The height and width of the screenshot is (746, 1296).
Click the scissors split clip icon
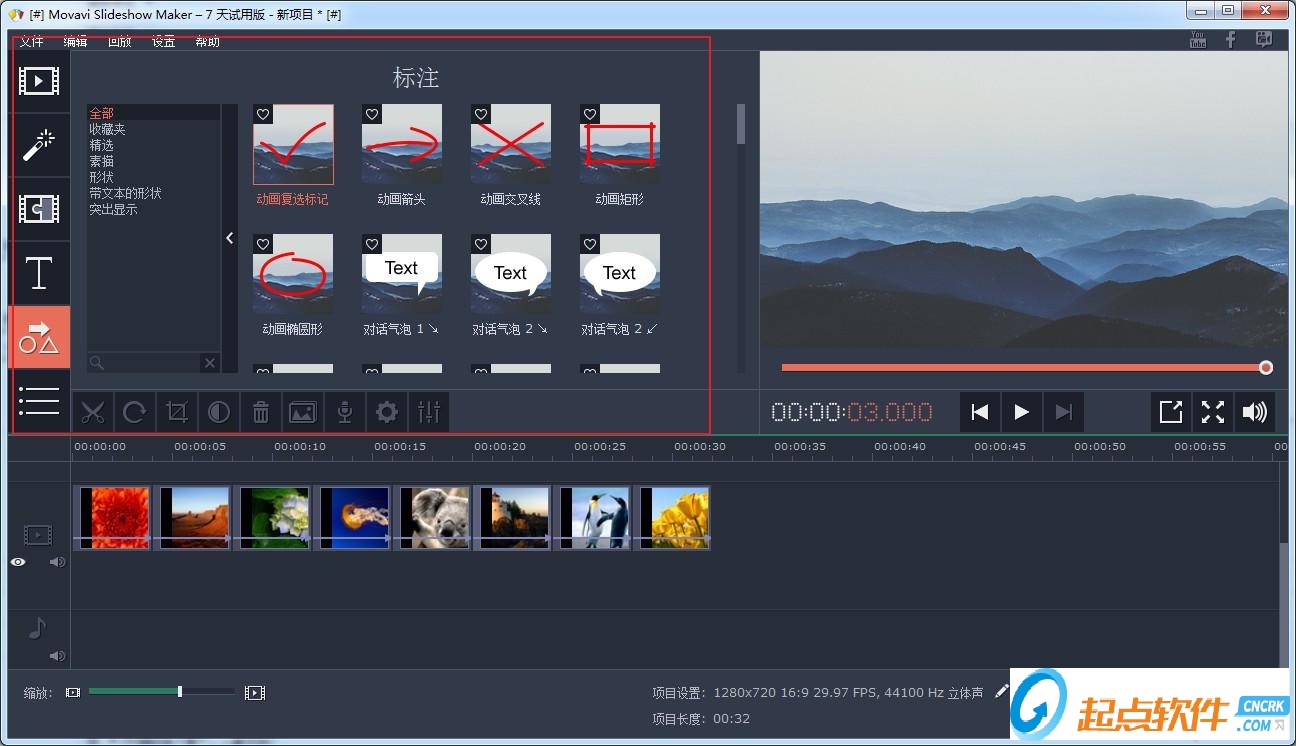point(93,412)
